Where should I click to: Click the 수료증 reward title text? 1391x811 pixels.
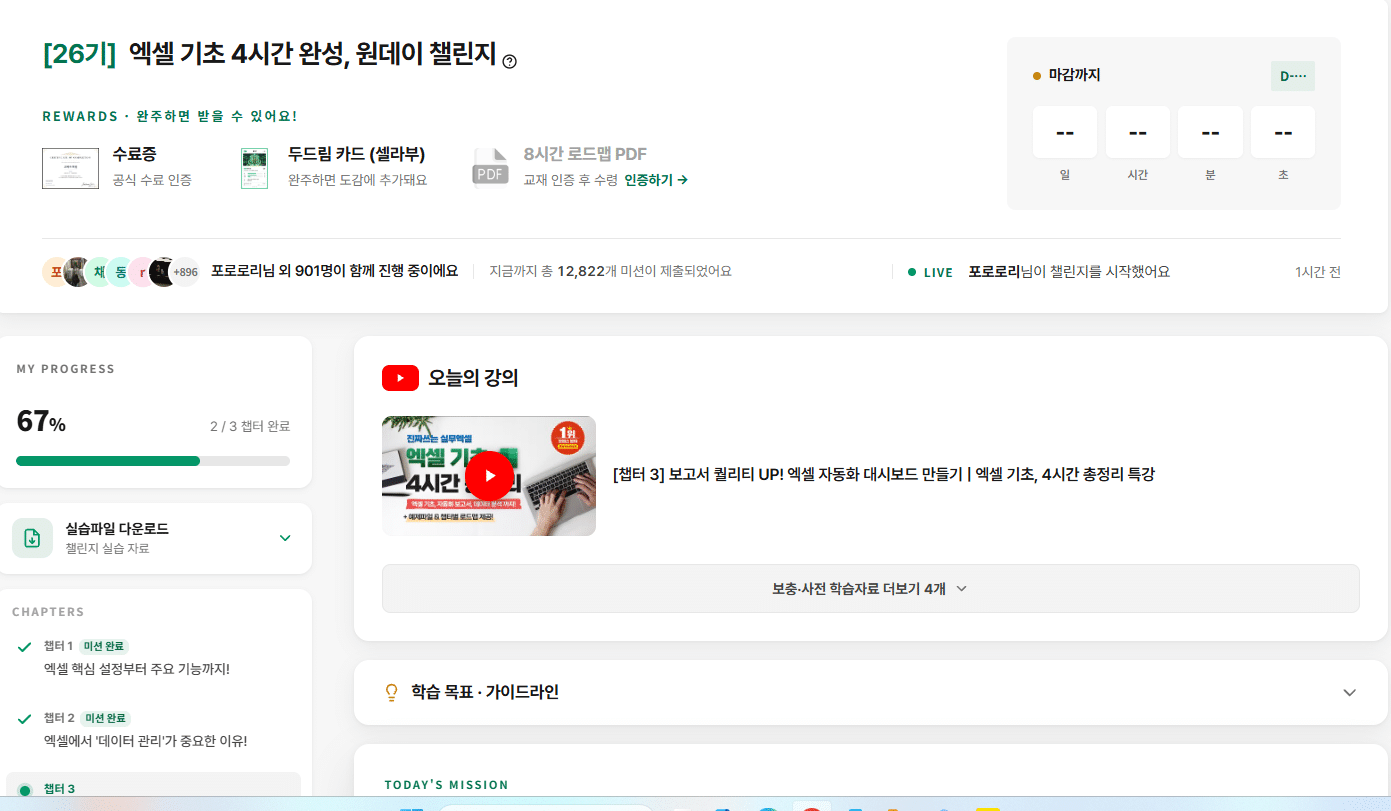point(134,154)
